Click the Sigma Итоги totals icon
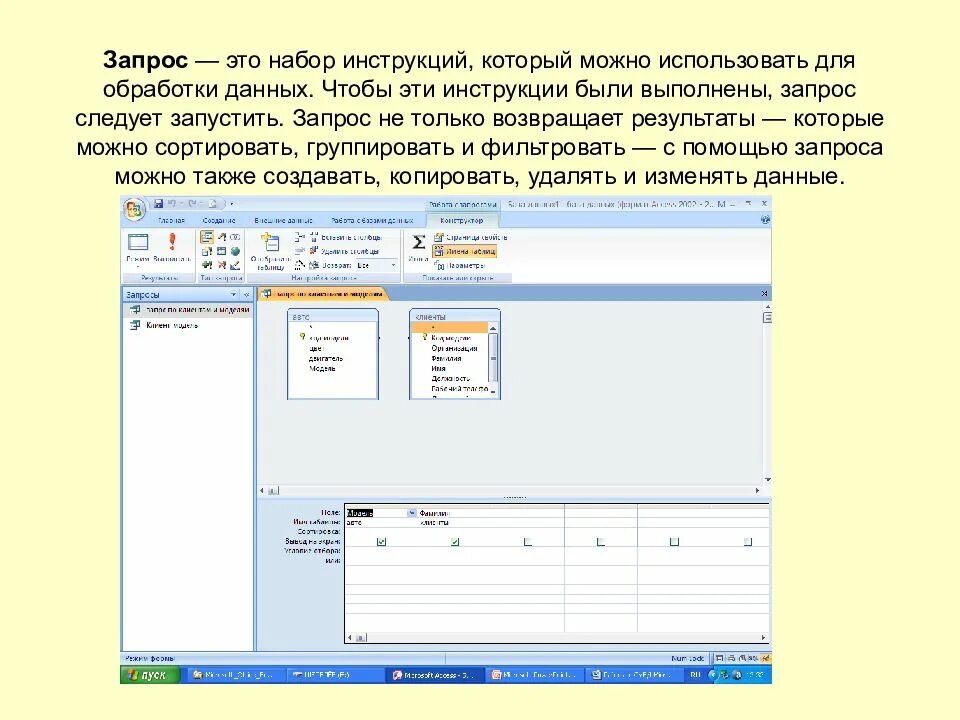 pos(418,242)
